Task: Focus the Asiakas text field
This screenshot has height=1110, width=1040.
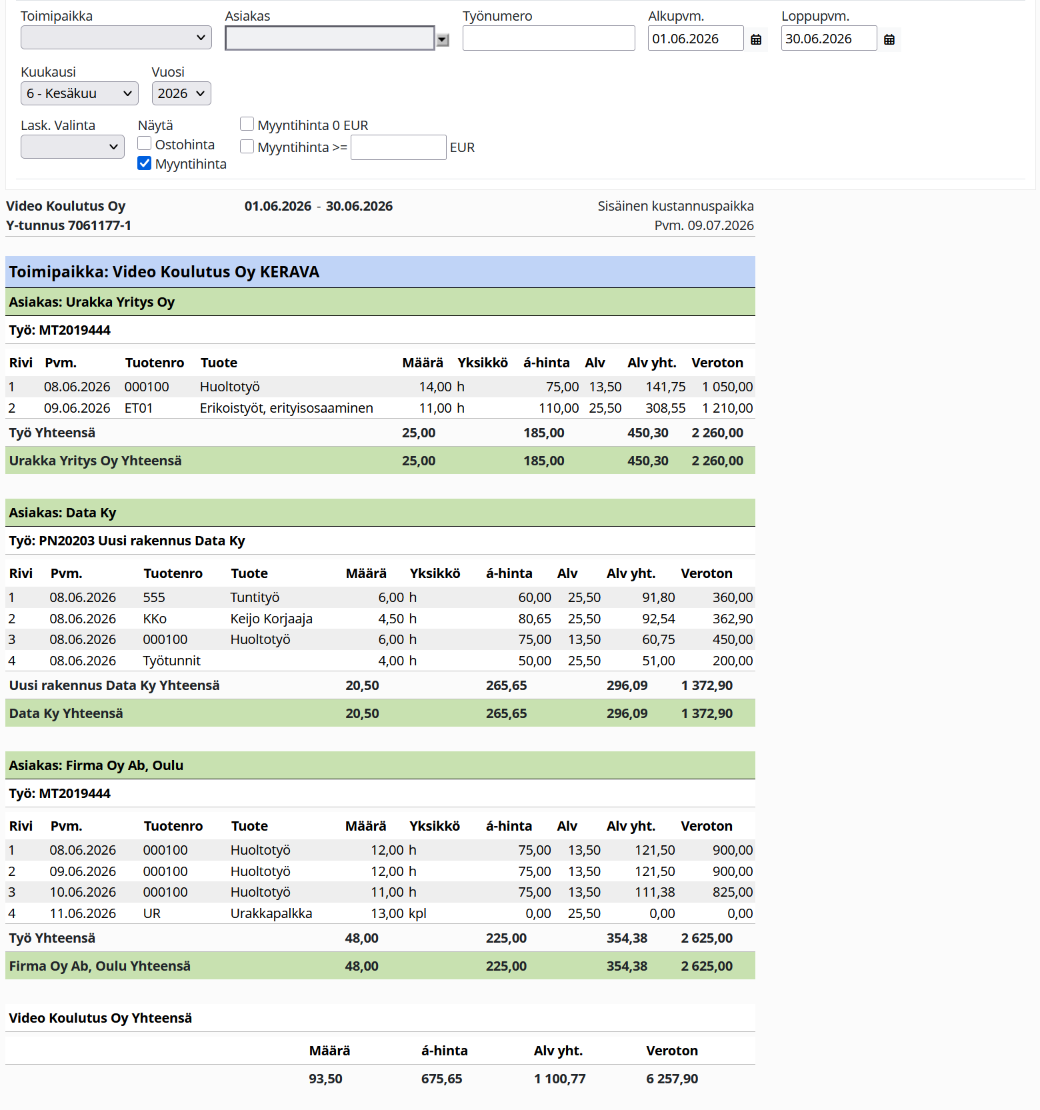Action: click(x=330, y=38)
